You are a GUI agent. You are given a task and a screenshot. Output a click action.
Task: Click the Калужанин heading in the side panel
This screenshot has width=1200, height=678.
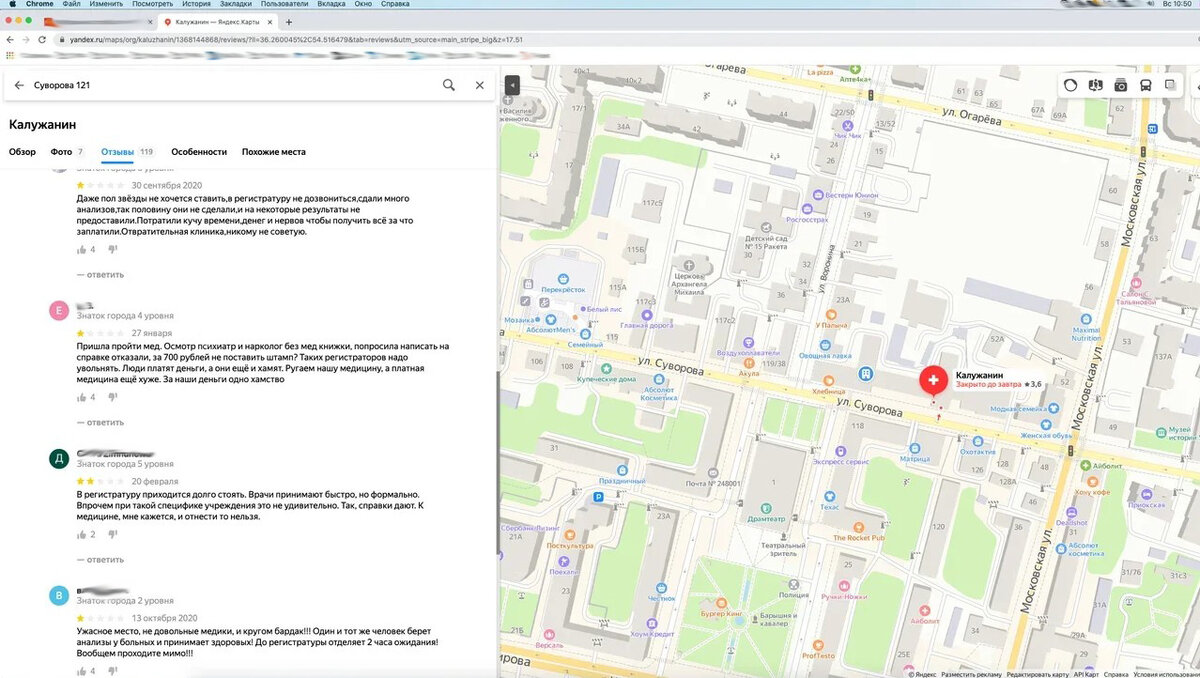43,125
